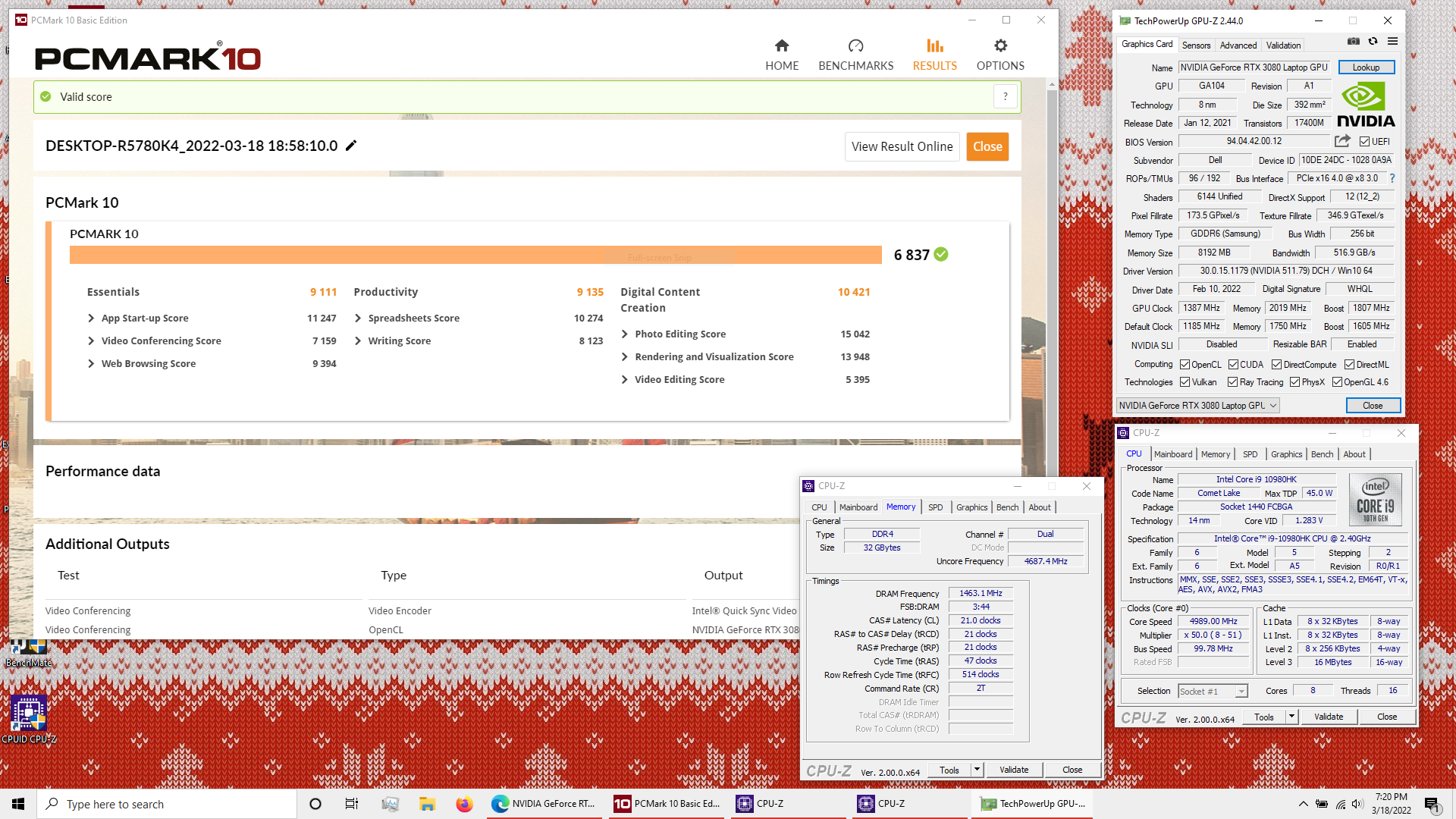This screenshot has height=819, width=1456.
Task: Expand Photo Editing Score details
Action: pos(625,334)
